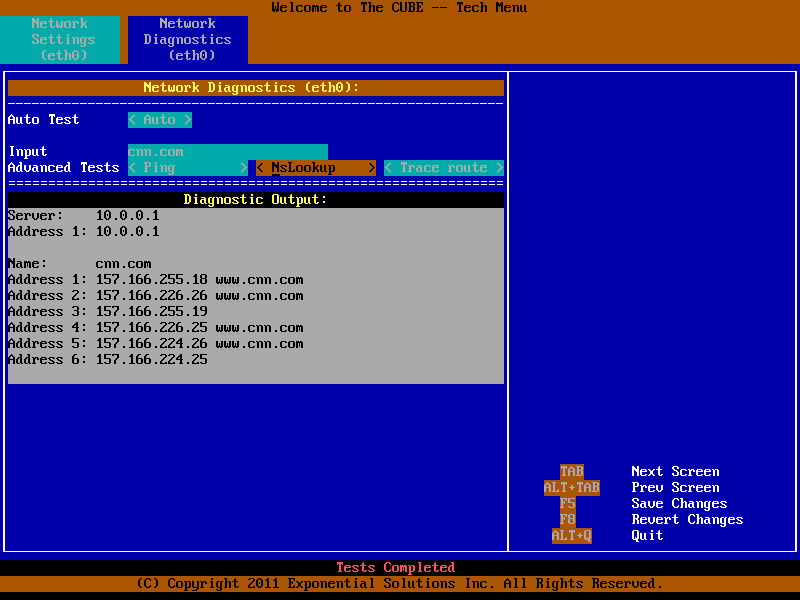Click the 'Revert Changes' text

coord(687,519)
